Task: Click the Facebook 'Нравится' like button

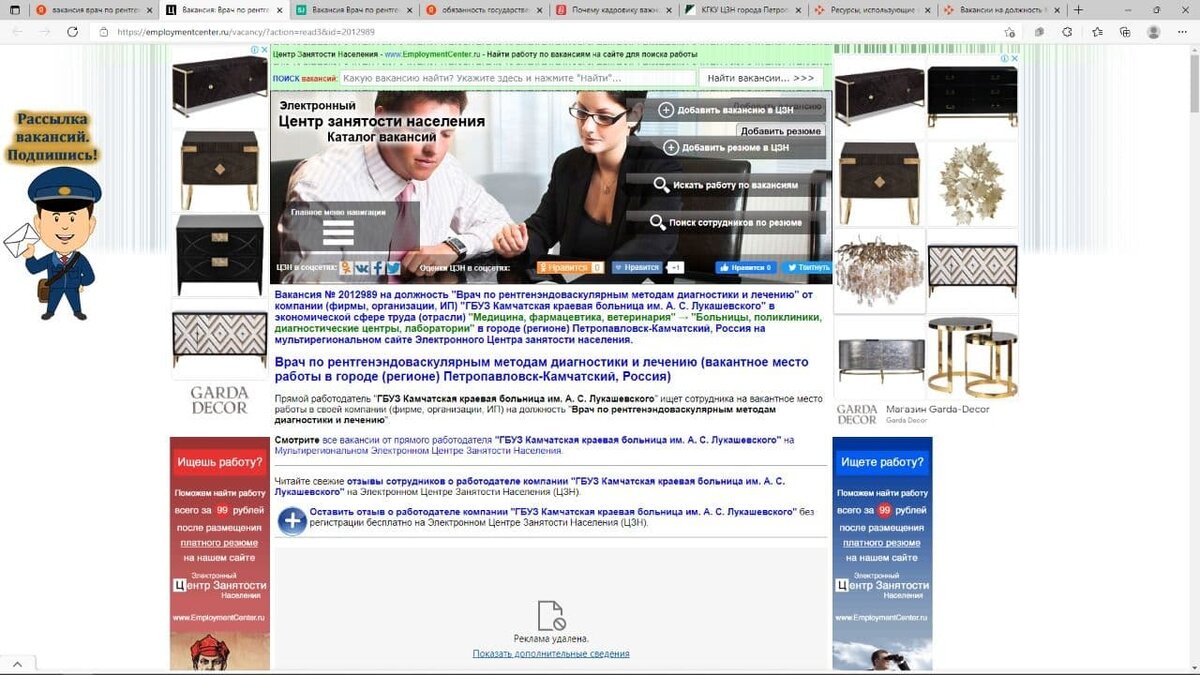Action: coord(745,268)
